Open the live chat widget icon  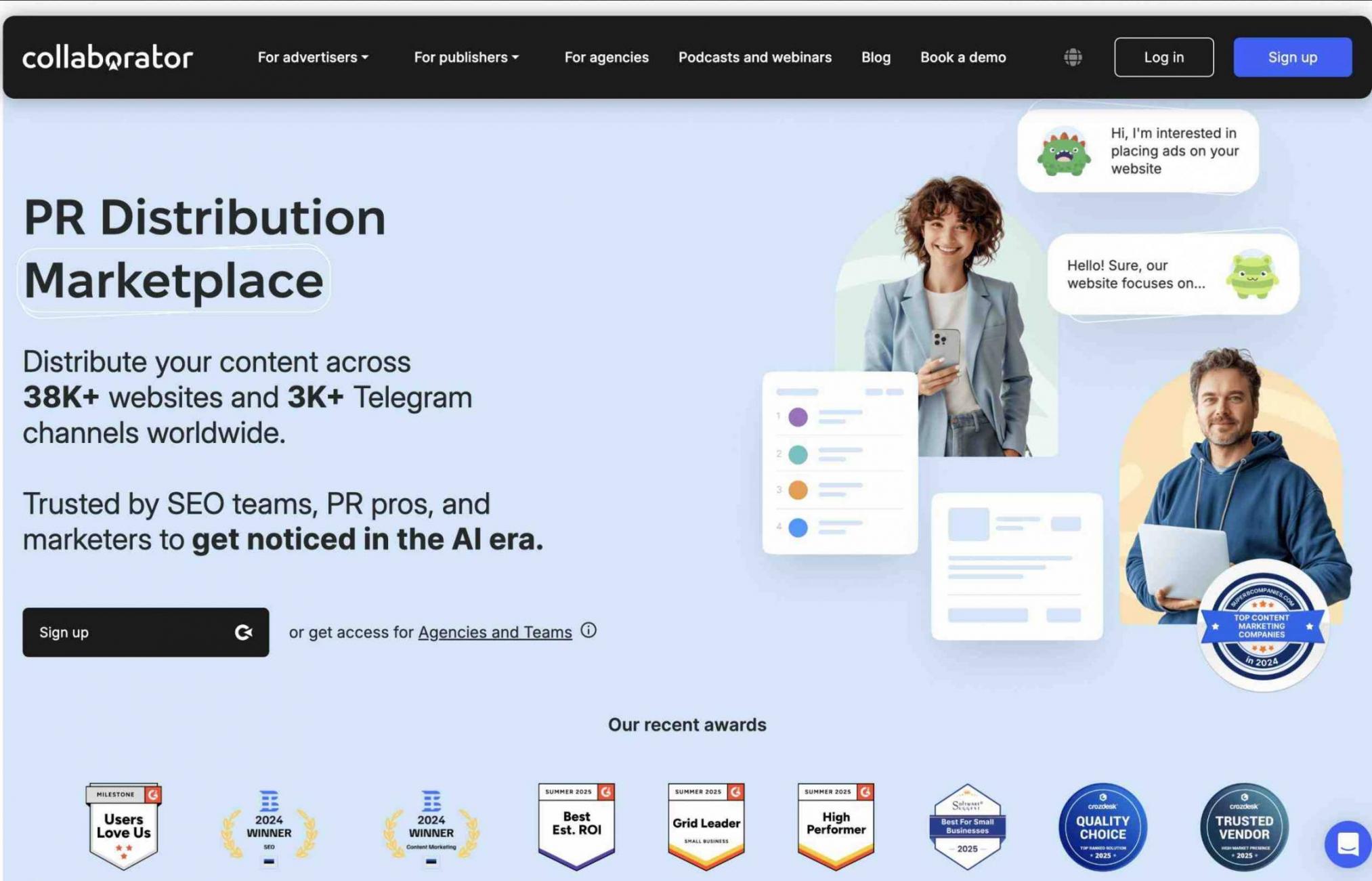coord(1347,844)
